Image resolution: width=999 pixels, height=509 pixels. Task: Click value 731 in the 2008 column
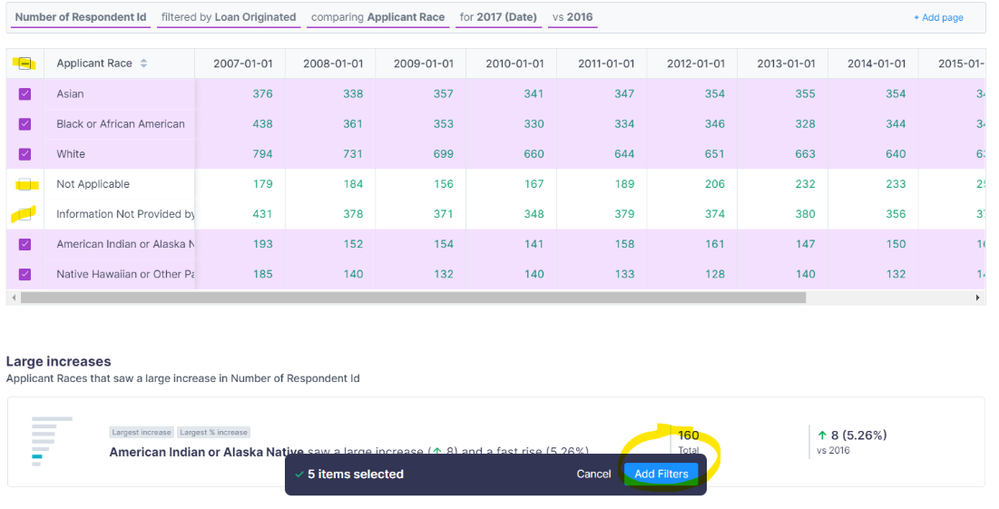tap(353, 154)
